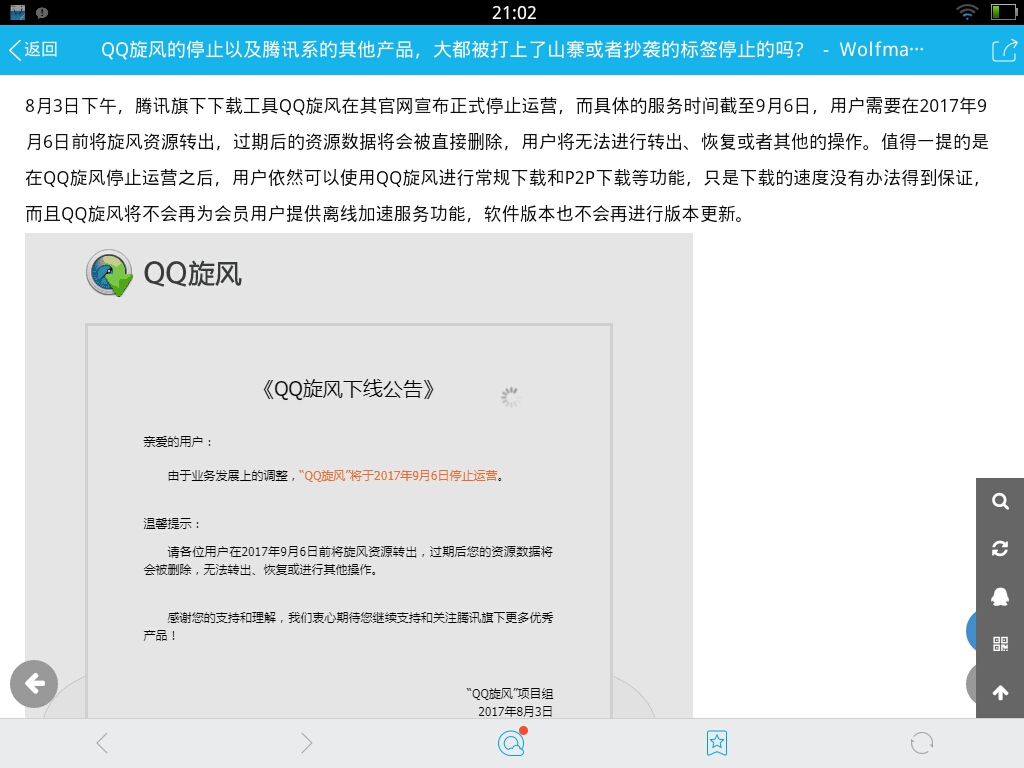Tap the 《QQ旋风下线公告》 heading
The width and height of the screenshot is (1024, 768).
point(348,389)
